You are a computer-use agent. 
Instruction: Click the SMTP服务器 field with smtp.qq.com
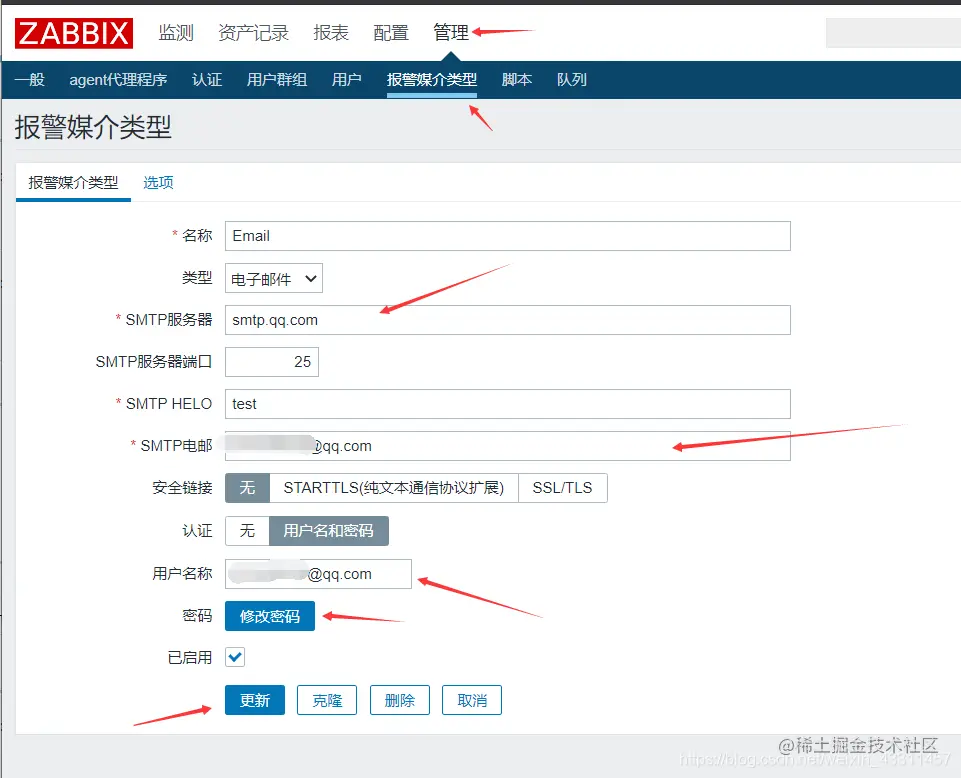tap(507, 320)
